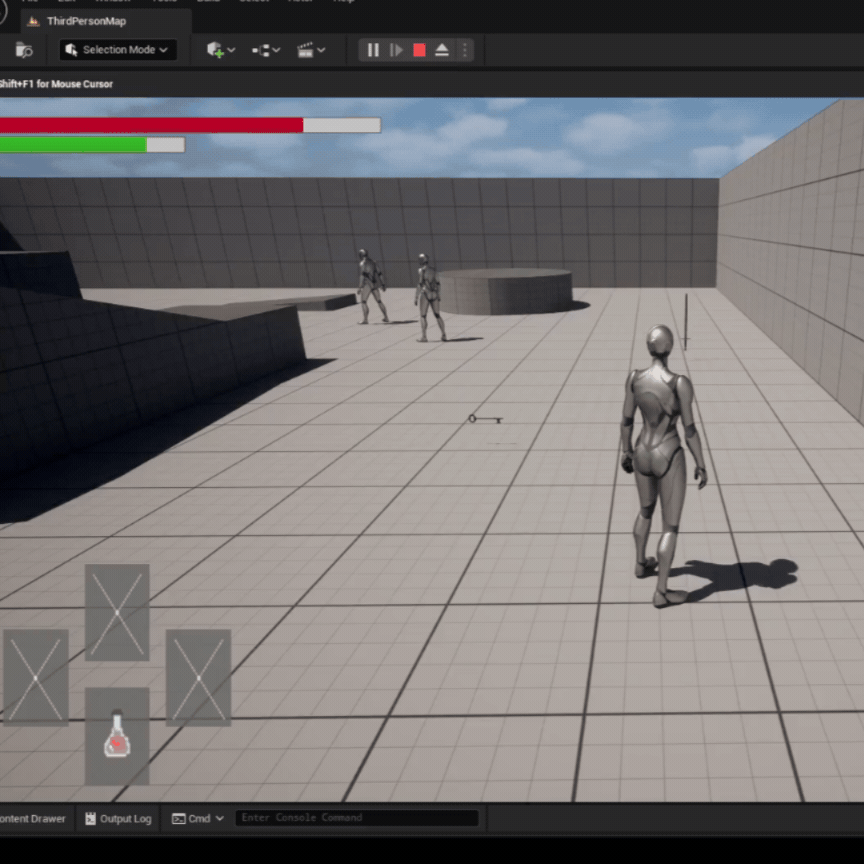
Task: Open the play options three-dot menu
Action: [x=465, y=50]
